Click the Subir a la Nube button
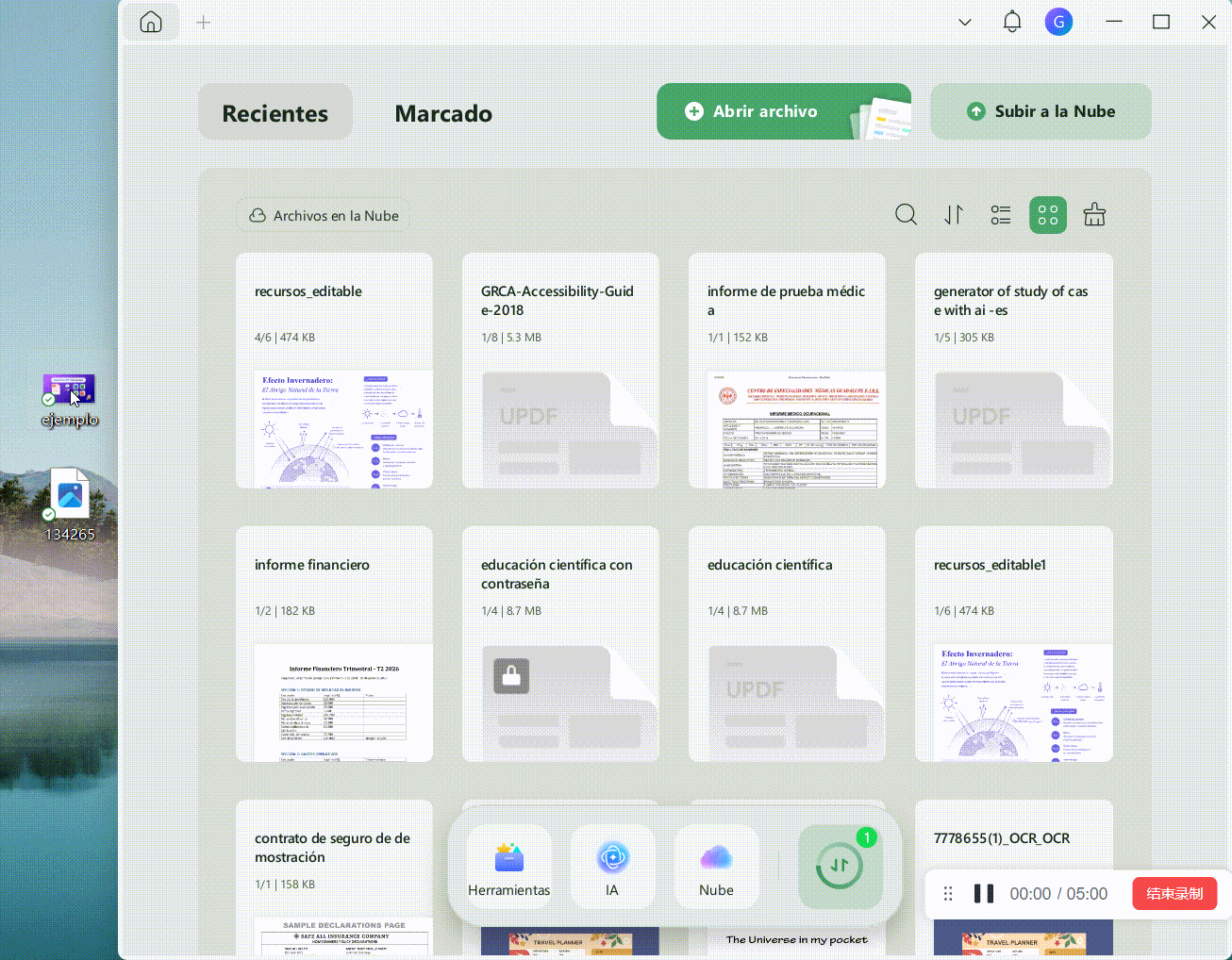Viewport: 1232px width, 960px height. click(x=1041, y=111)
